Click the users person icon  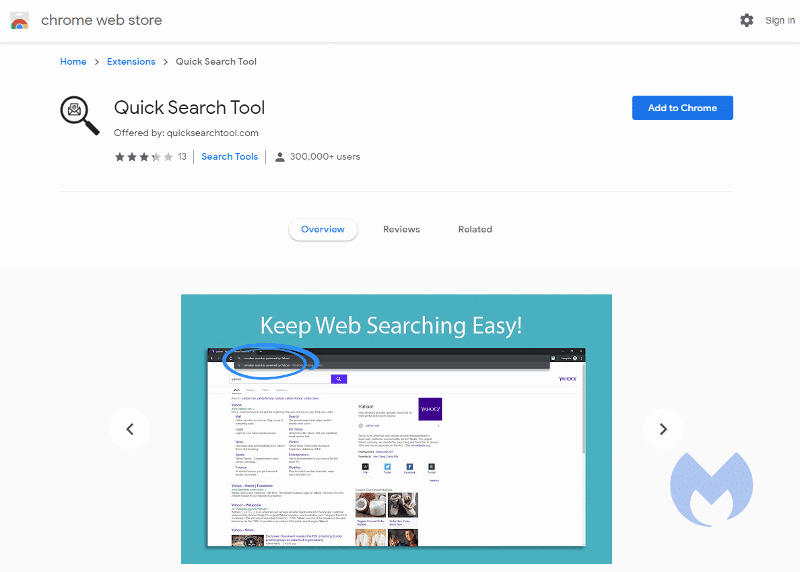(x=280, y=157)
